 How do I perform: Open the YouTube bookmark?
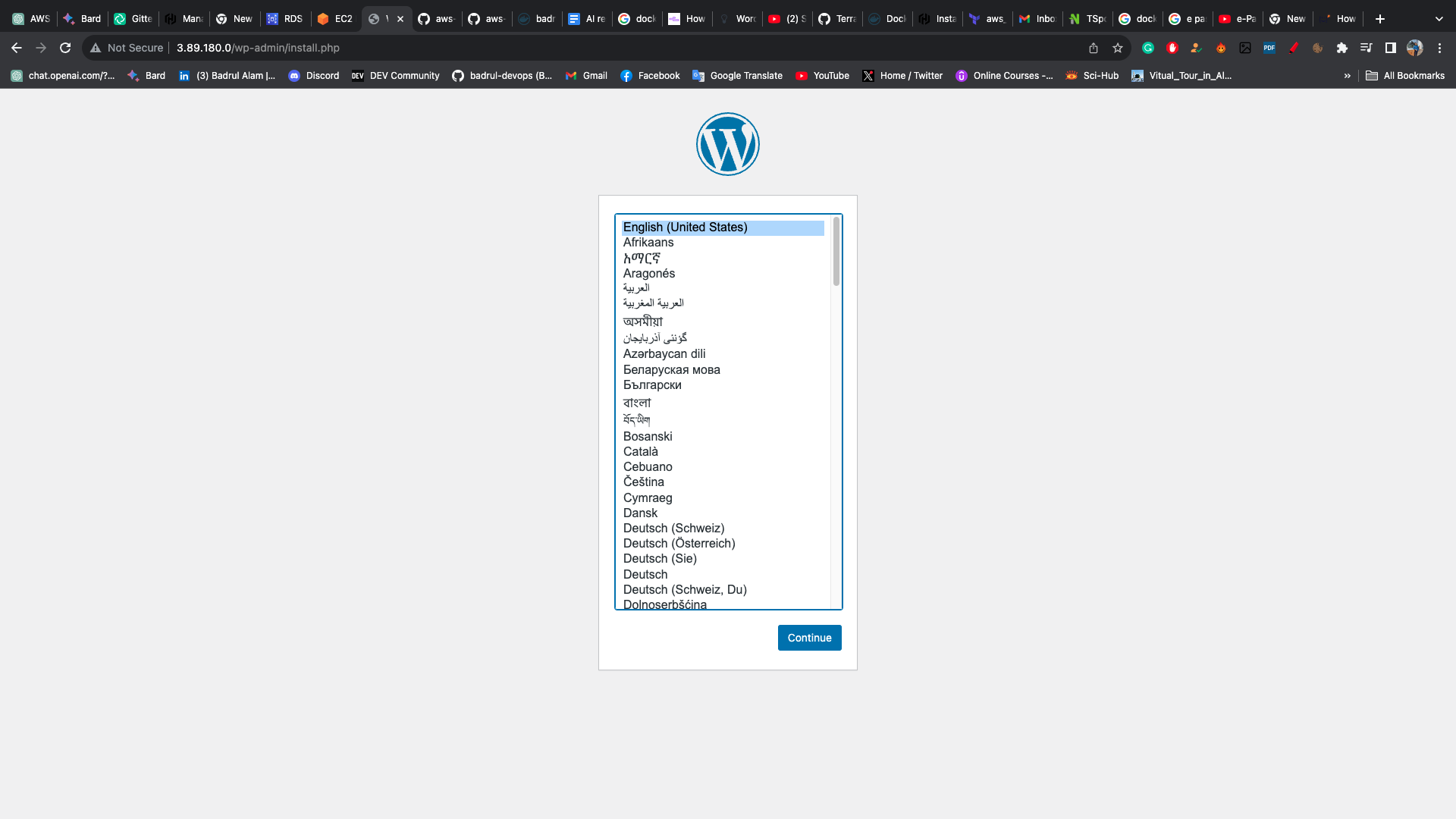pos(823,76)
